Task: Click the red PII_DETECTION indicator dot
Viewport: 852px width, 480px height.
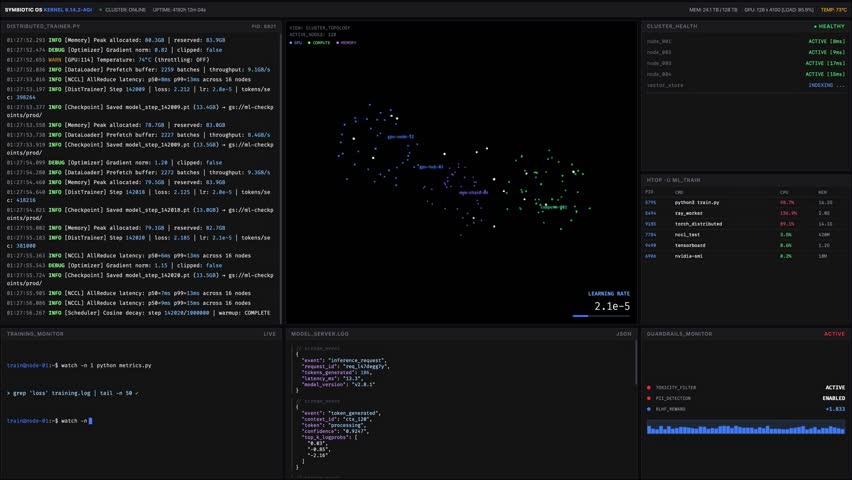Action: coord(649,398)
